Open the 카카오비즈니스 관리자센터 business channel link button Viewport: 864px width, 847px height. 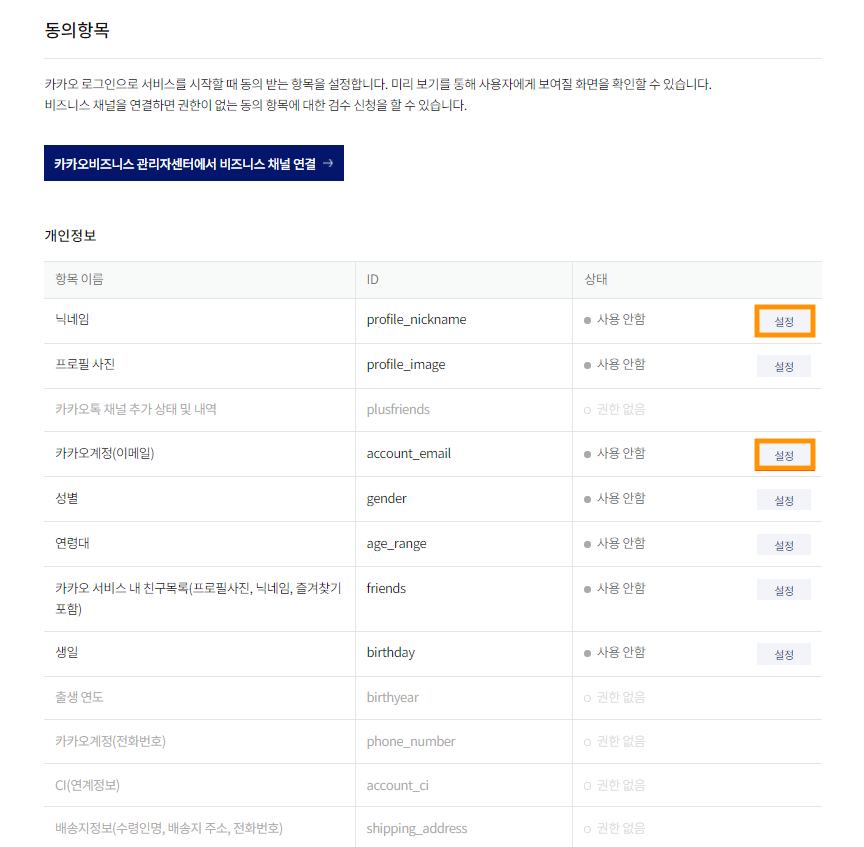coord(193,163)
